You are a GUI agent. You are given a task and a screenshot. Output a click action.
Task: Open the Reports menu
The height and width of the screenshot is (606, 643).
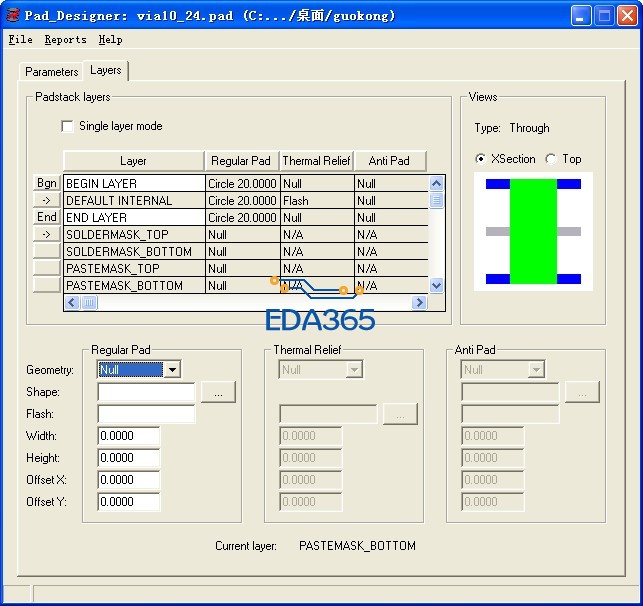pos(66,39)
